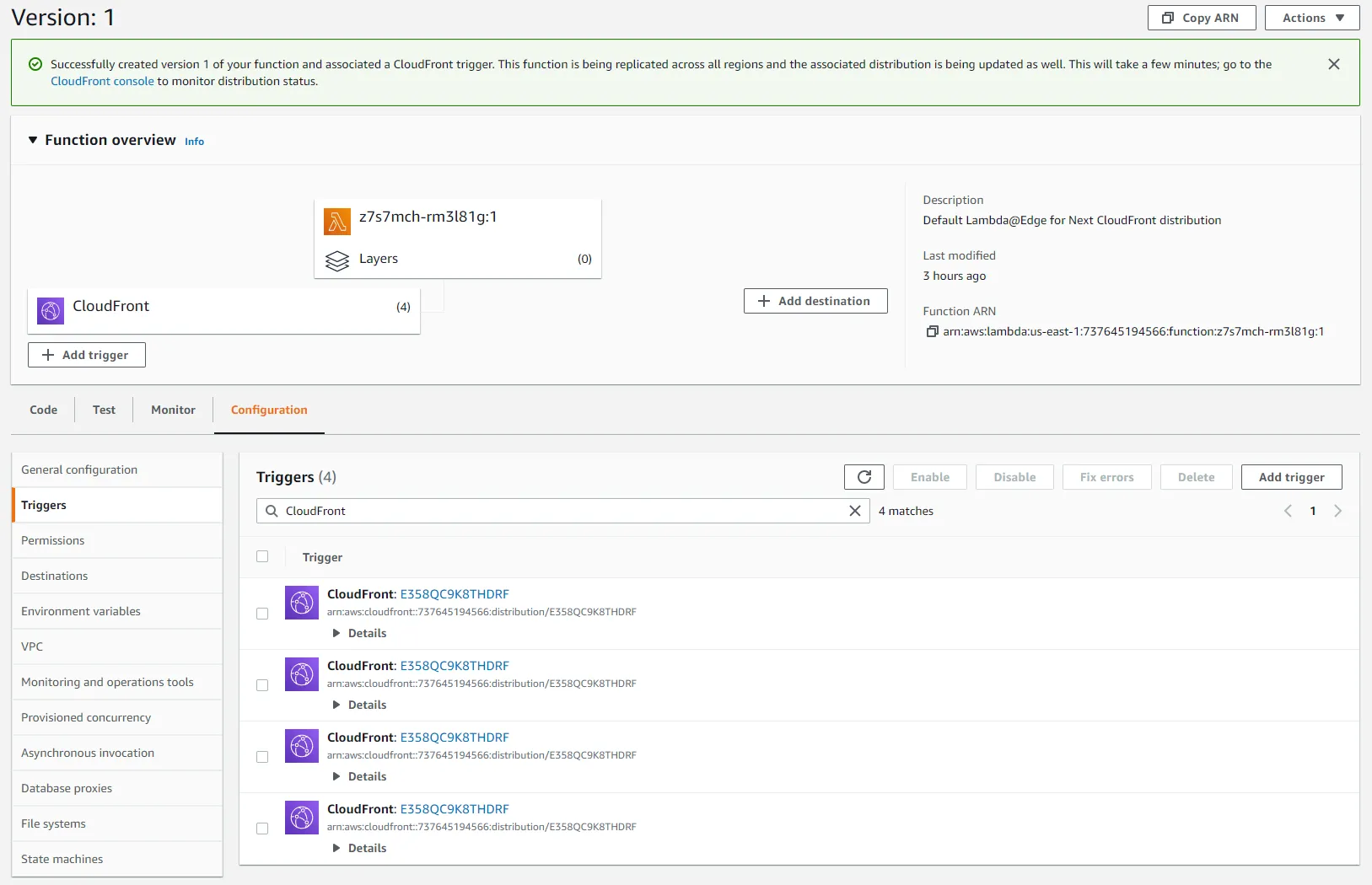Click the second trigger's CloudFront icon
This screenshot has width=1372, height=885.
pyautogui.click(x=302, y=674)
